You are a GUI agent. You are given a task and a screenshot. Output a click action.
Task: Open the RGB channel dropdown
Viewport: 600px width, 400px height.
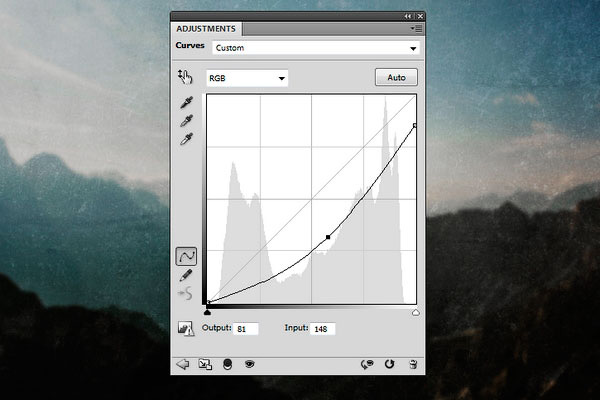tap(247, 78)
